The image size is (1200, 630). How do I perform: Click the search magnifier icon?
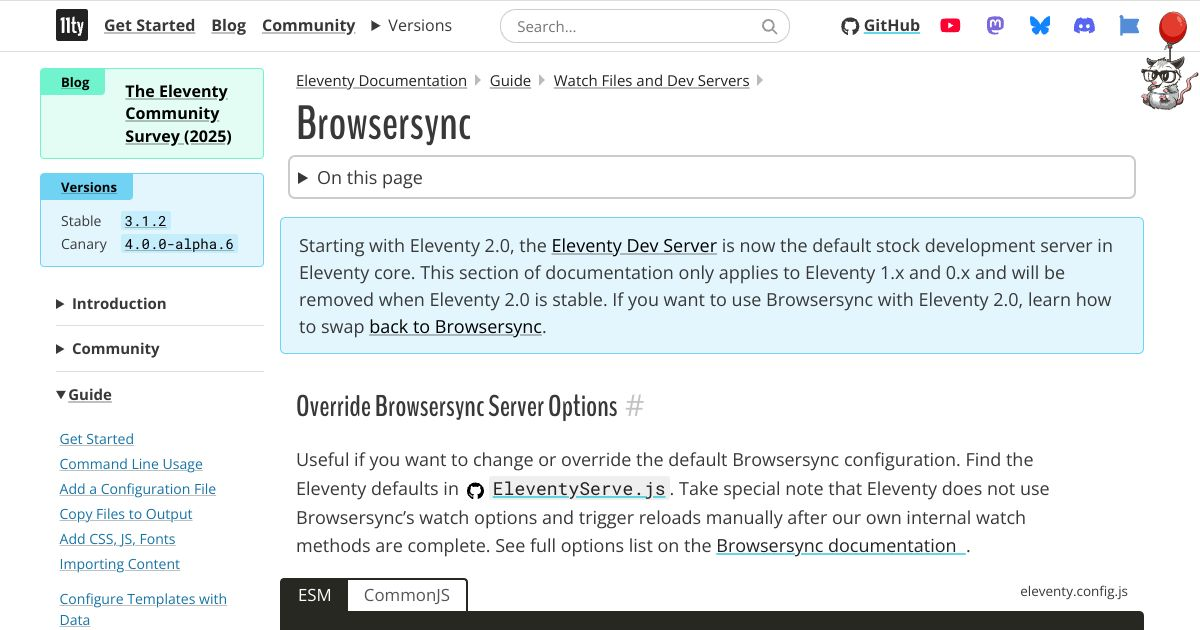click(x=769, y=27)
